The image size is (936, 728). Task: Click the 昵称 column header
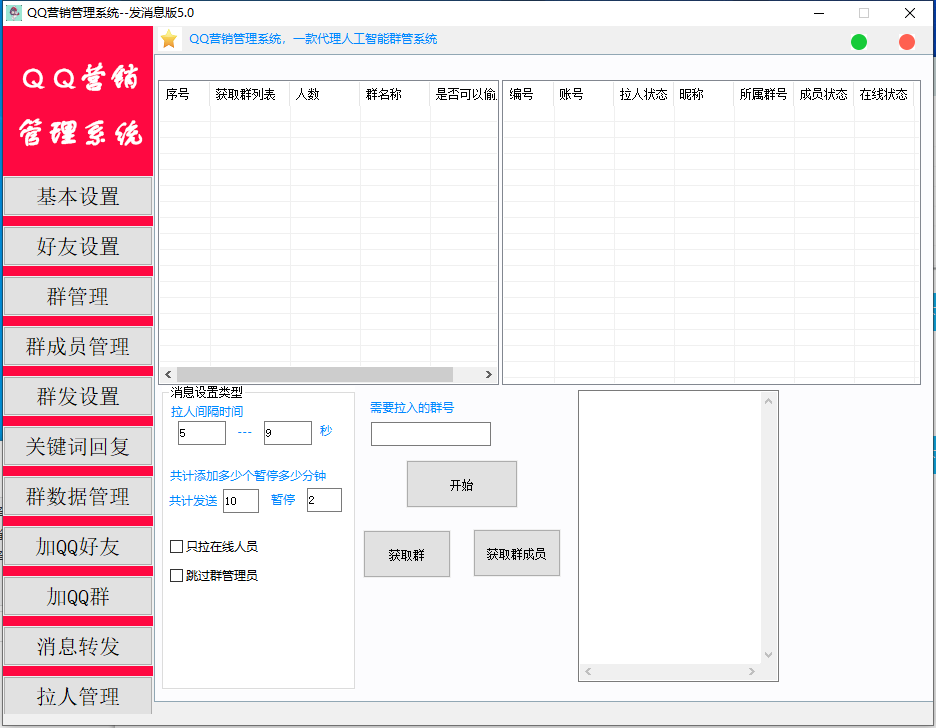coord(704,94)
